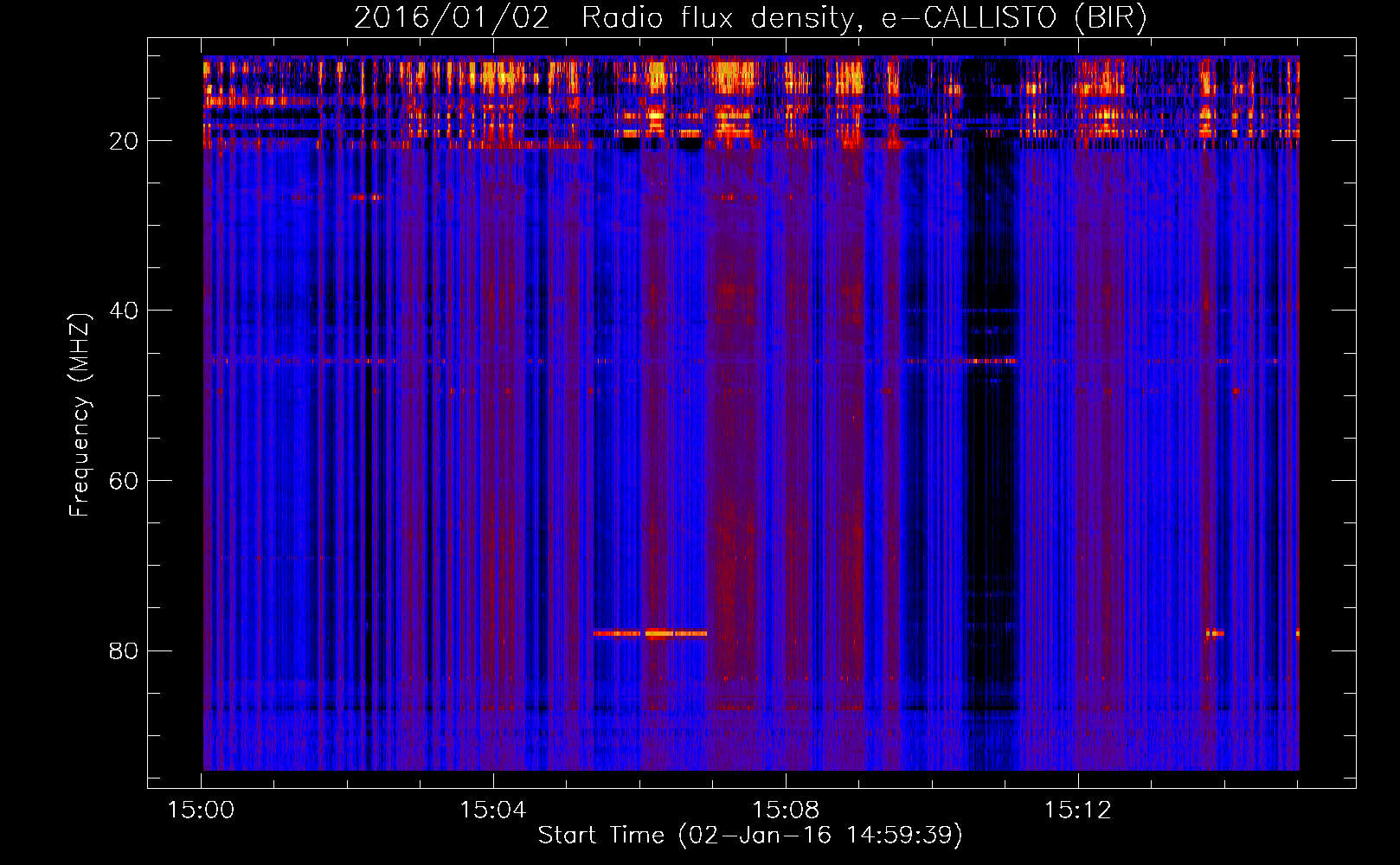Click the '15:00' time tick label
The image size is (1400, 865).
point(201,811)
